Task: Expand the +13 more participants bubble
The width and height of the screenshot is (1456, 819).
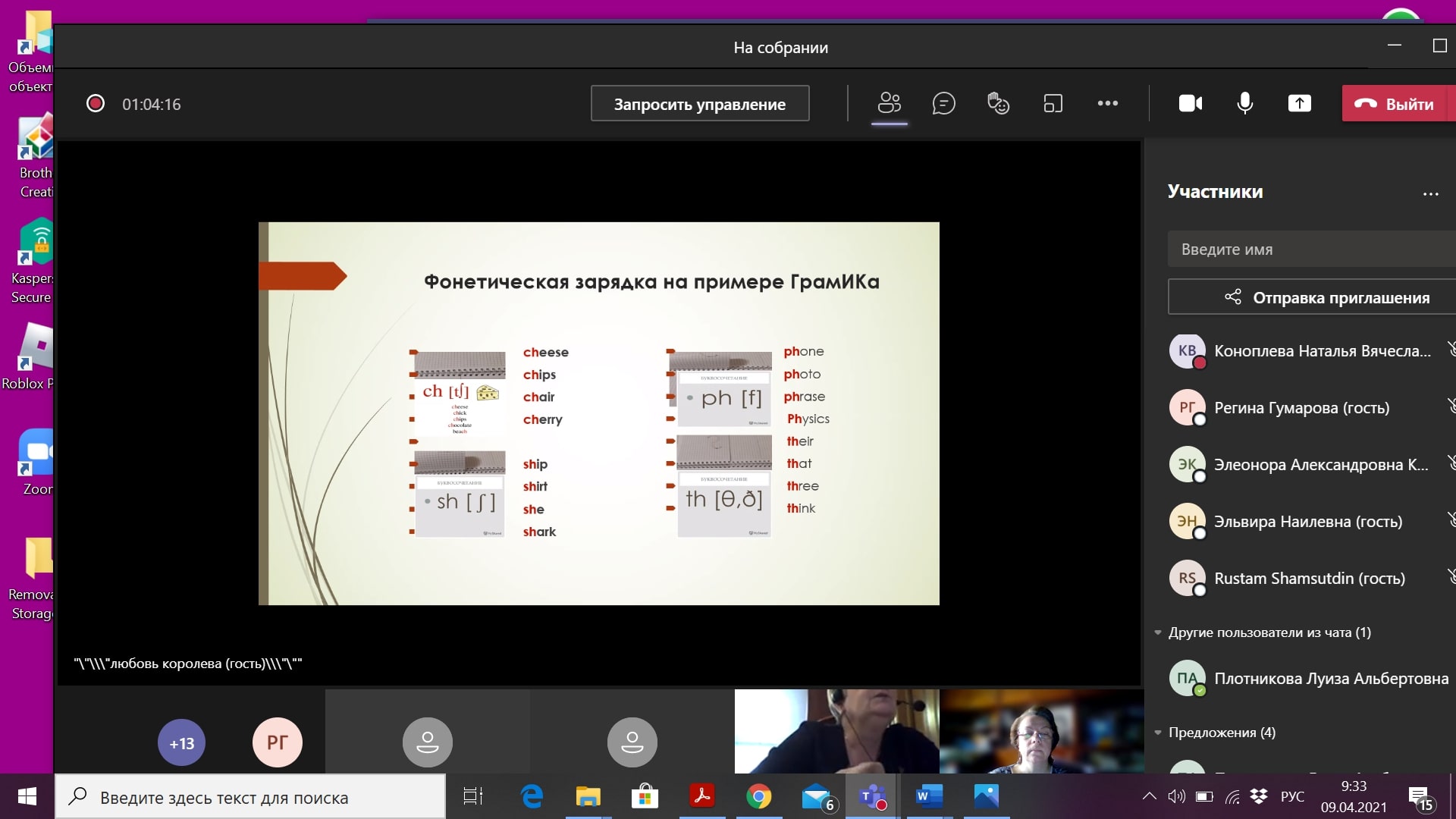Action: pyautogui.click(x=181, y=742)
